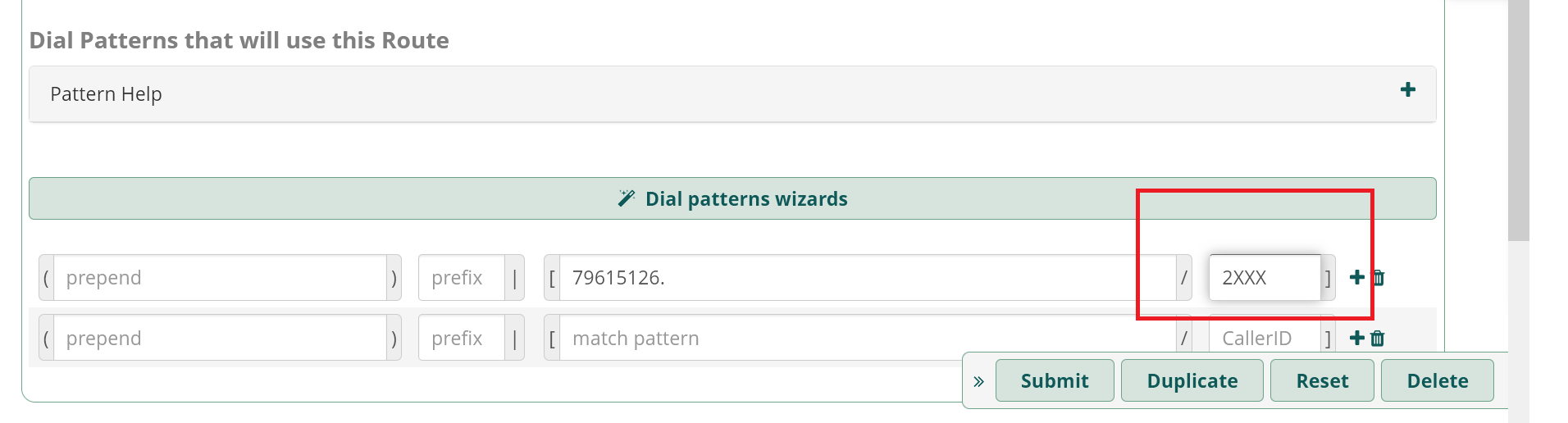This screenshot has height=423, width=1568.
Task: Focus the empty match pattern field
Action: 868,338
